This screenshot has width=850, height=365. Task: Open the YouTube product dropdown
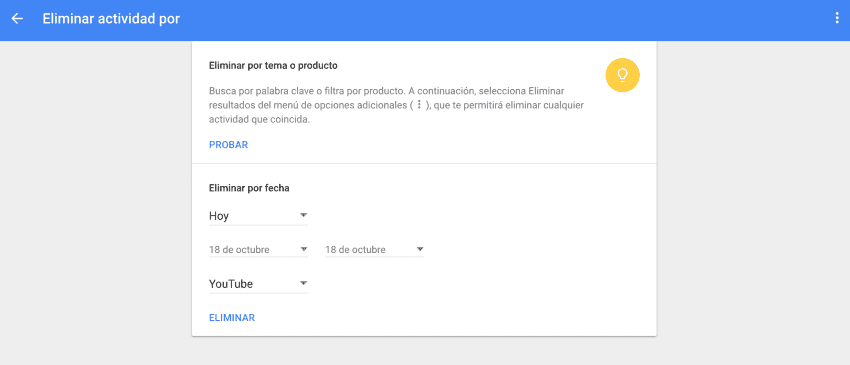click(x=258, y=284)
